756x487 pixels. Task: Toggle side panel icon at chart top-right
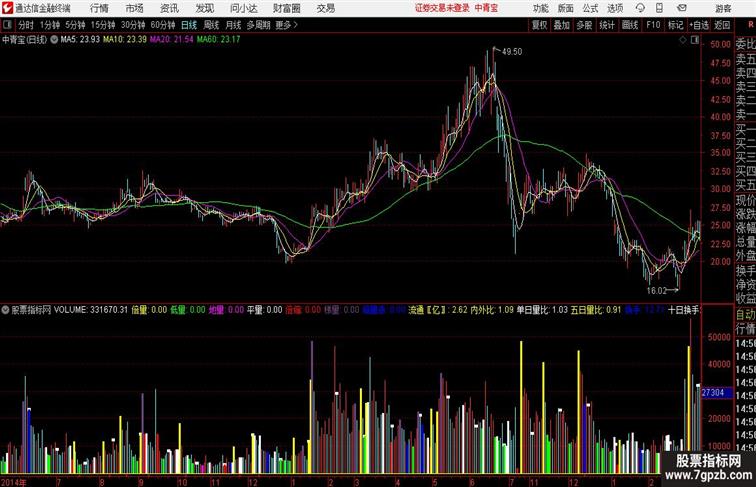point(695,40)
